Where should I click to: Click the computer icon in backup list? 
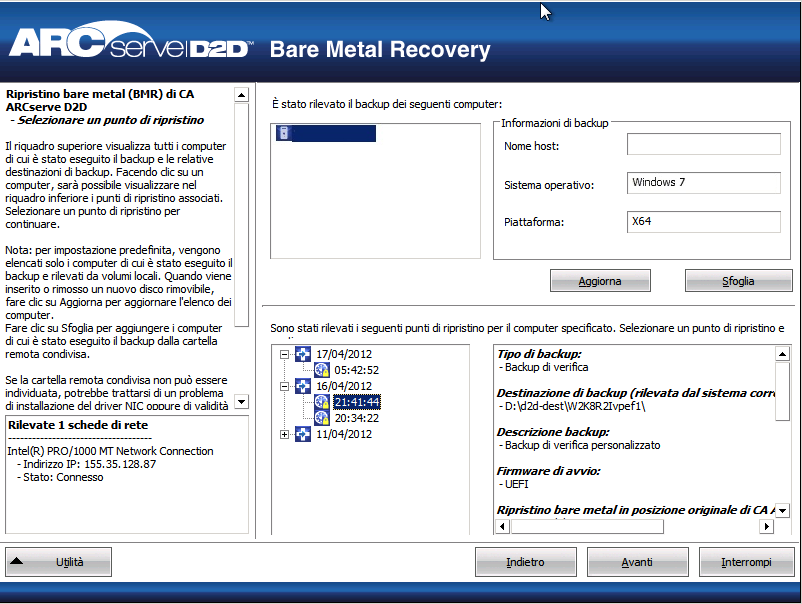(283, 133)
